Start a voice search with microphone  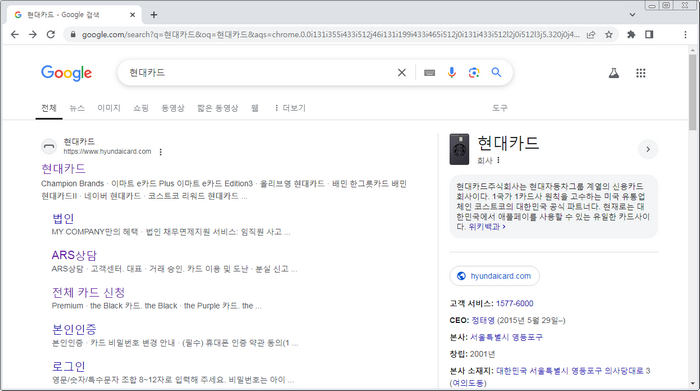(x=451, y=72)
